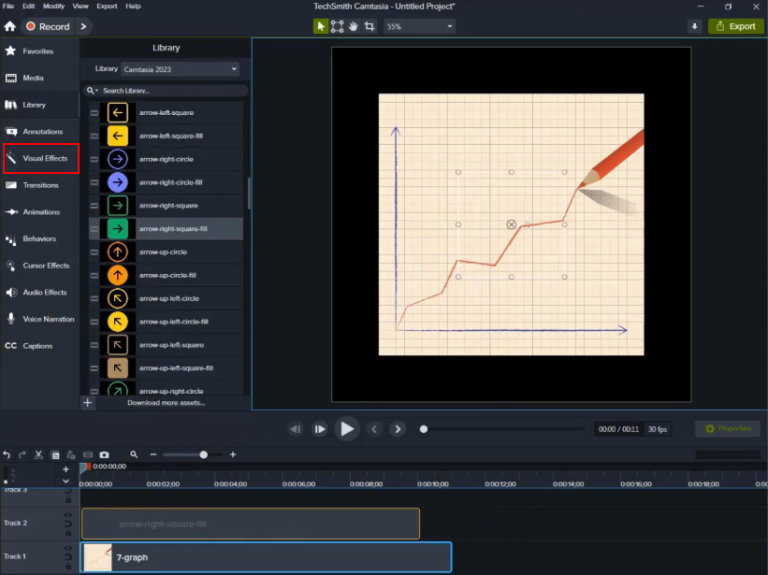768x575 pixels.
Task: Toggle Track 3 lock icon
Action: click(x=68, y=500)
